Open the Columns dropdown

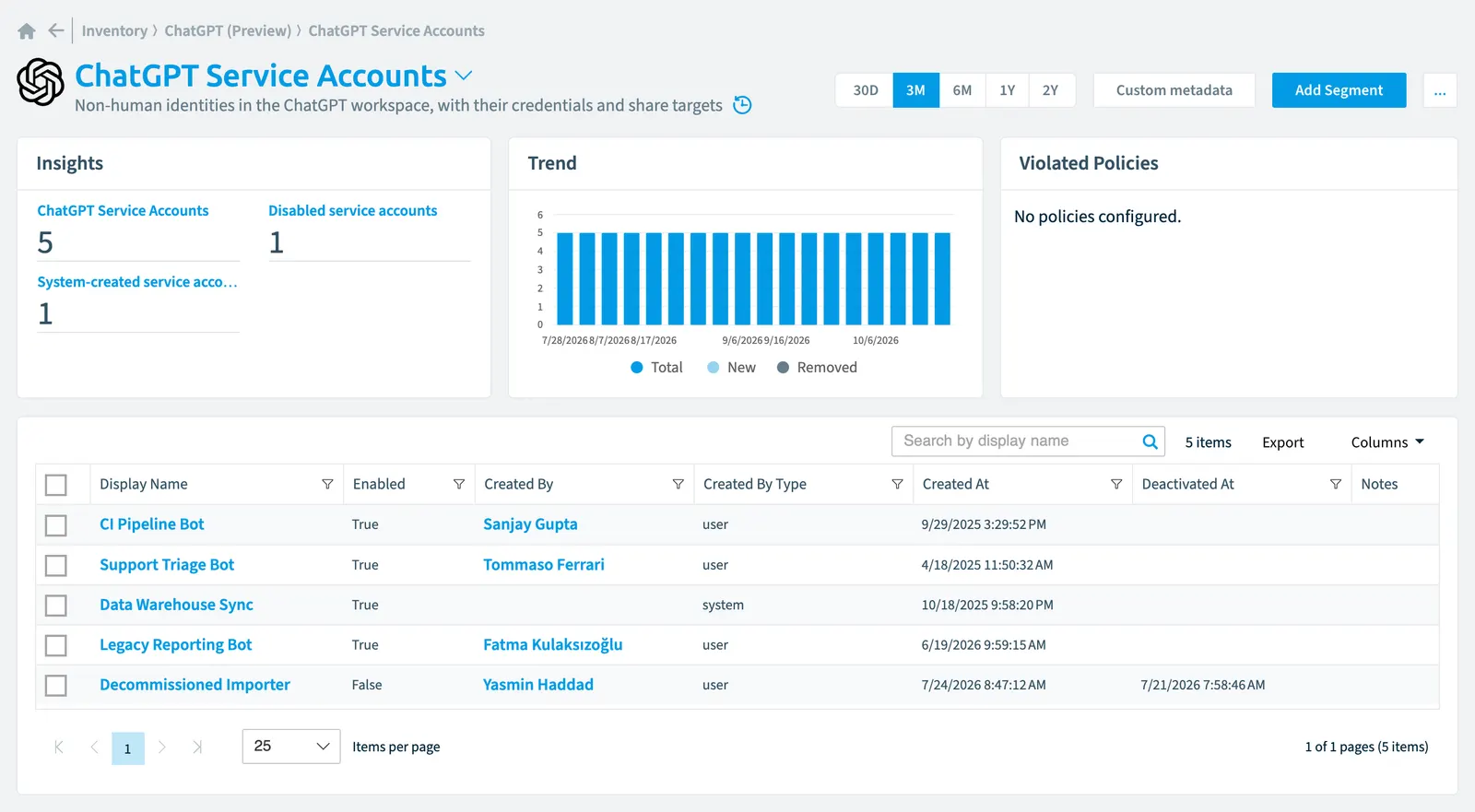[x=1387, y=442]
